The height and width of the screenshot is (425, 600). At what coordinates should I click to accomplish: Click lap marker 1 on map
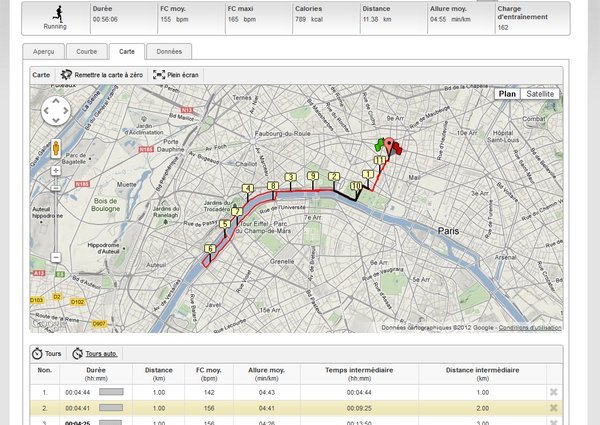pyautogui.click(x=368, y=174)
